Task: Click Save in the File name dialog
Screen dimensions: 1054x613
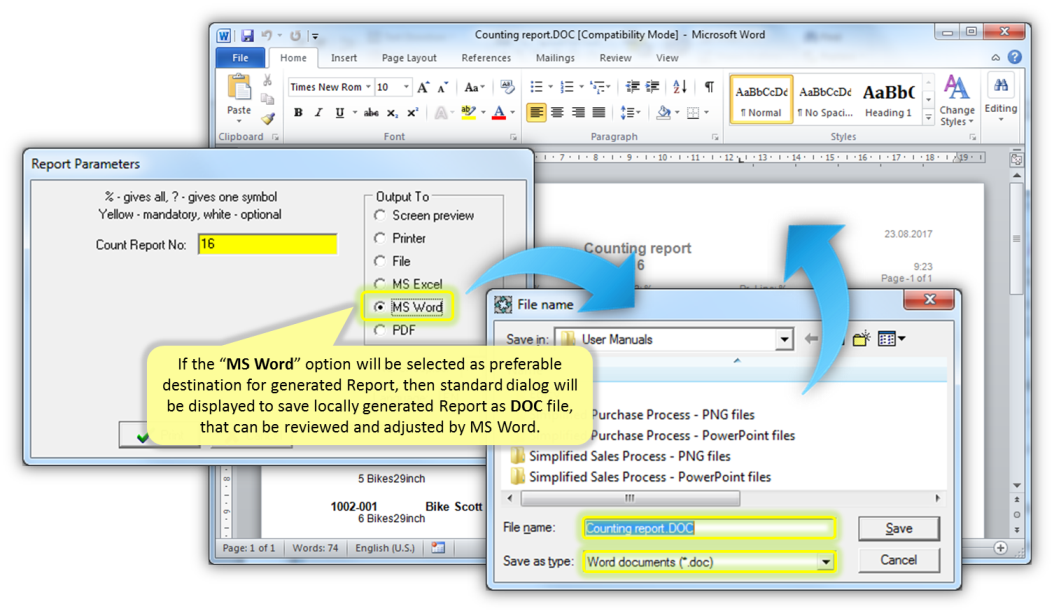Action: (x=899, y=528)
